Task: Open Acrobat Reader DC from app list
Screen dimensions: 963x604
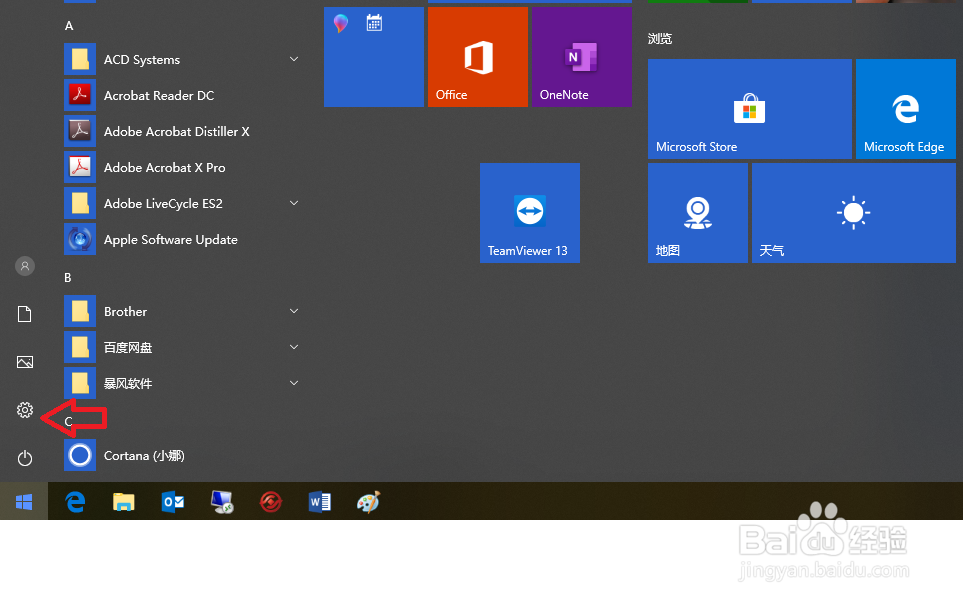Action: (184, 95)
